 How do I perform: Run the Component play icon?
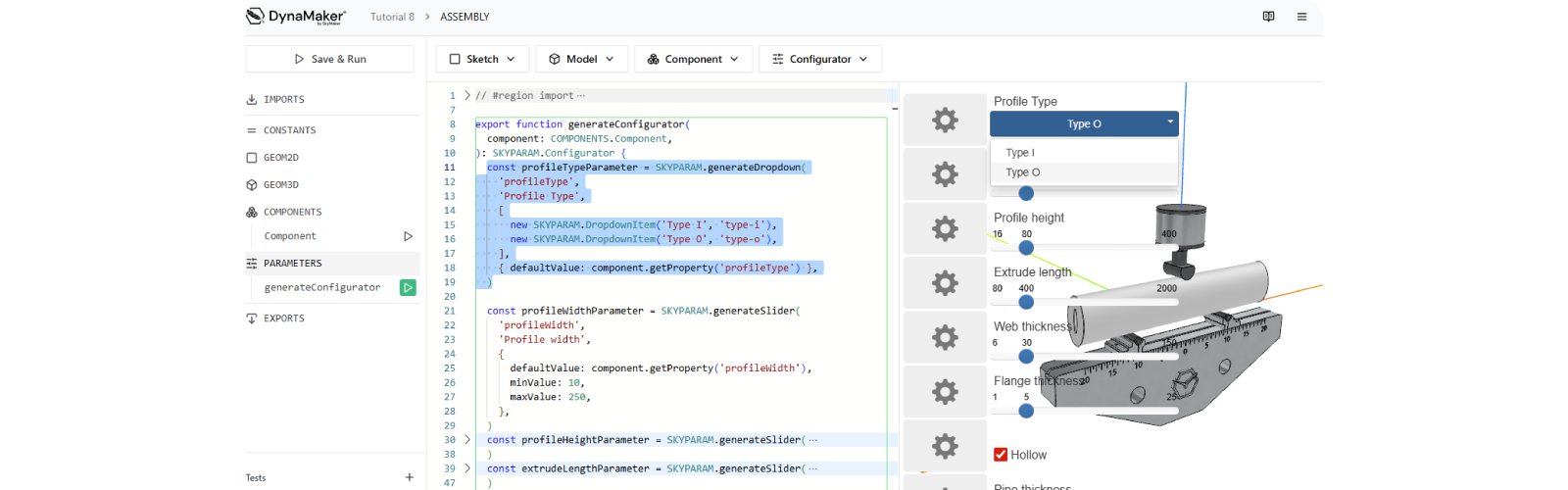tap(408, 236)
